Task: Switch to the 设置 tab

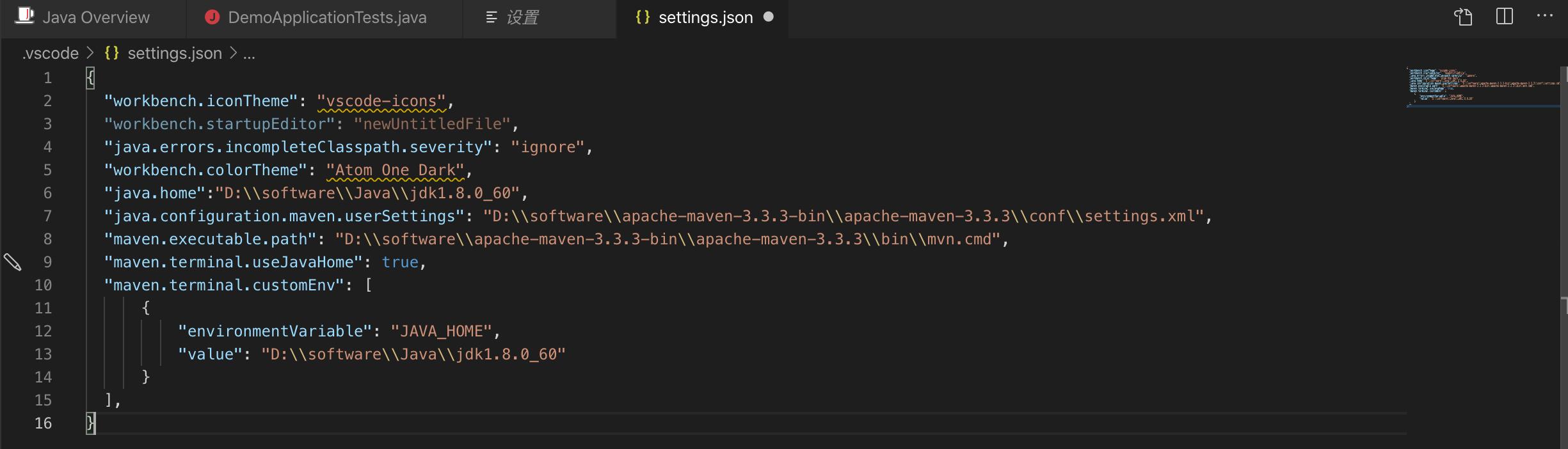Action: coord(540,17)
